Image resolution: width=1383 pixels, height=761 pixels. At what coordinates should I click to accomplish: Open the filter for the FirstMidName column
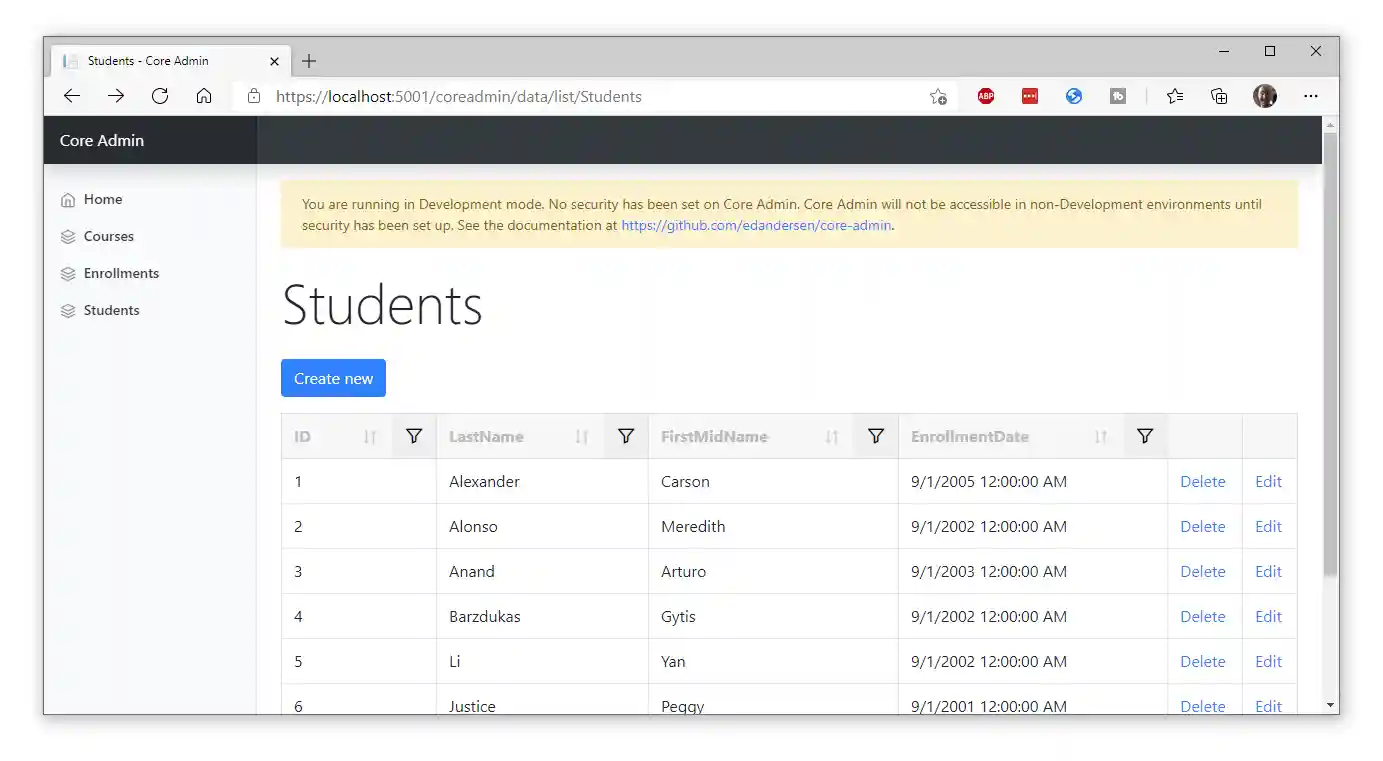[x=875, y=436]
